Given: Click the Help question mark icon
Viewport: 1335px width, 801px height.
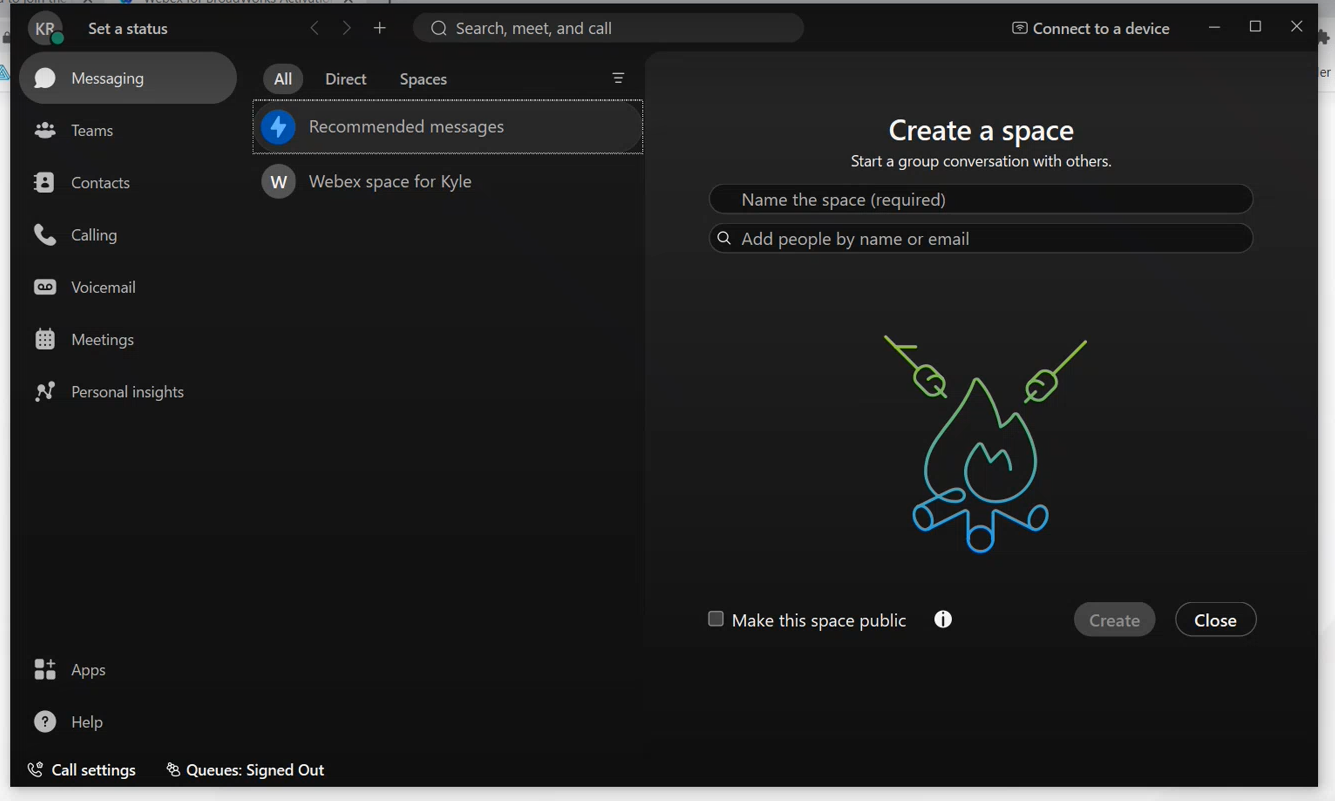Looking at the screenshot, I should click(x=45, y=722).
